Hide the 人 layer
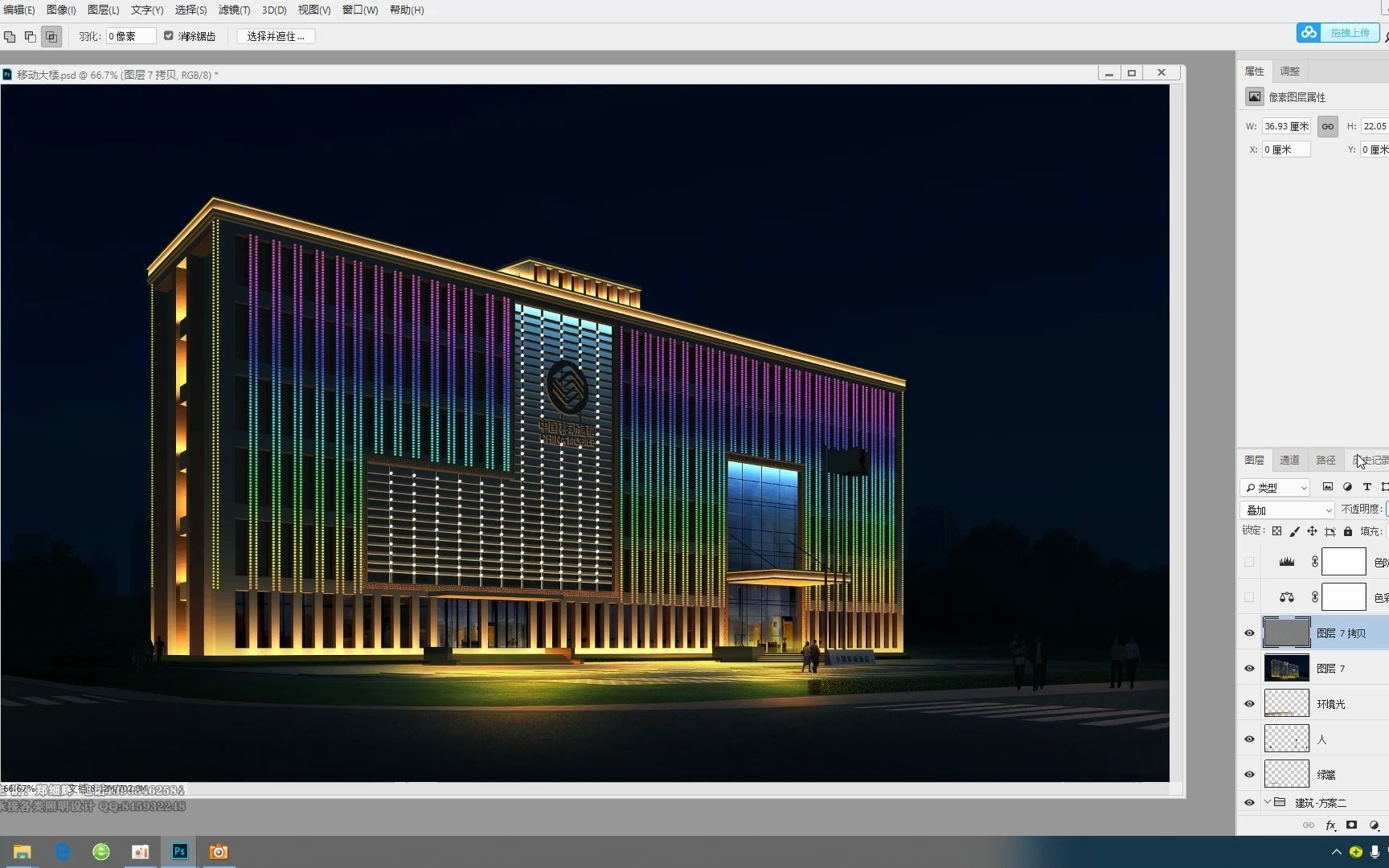This screenshot has height=868, width=1389. pyautogui.click(x=1249, y=739)
